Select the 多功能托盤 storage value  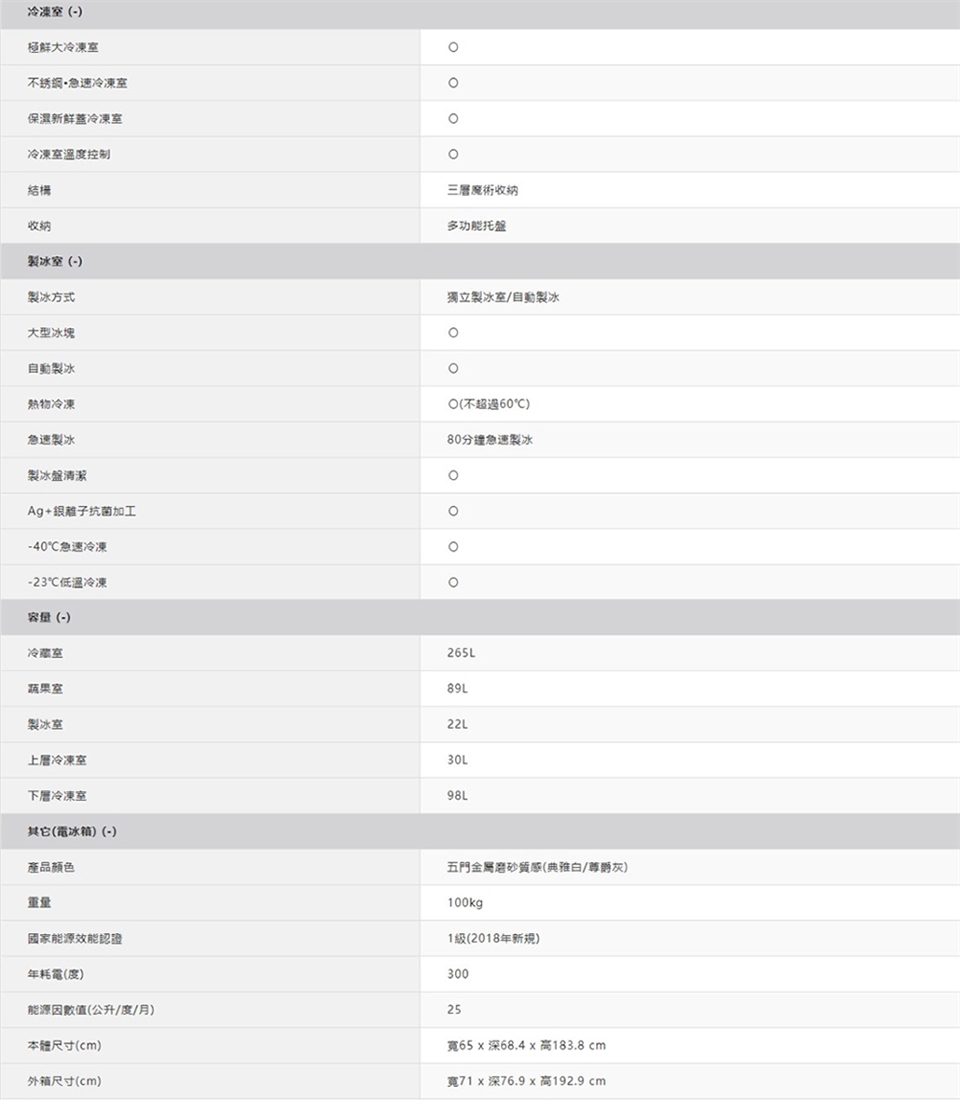coord(477,226)
